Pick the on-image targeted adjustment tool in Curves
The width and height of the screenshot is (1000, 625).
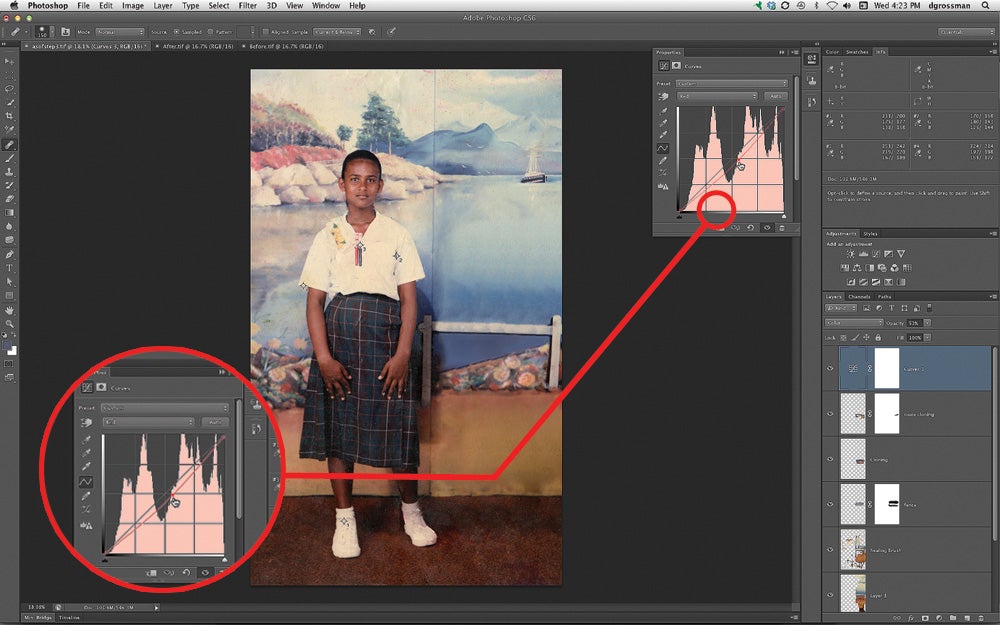[x=663, y=96]
